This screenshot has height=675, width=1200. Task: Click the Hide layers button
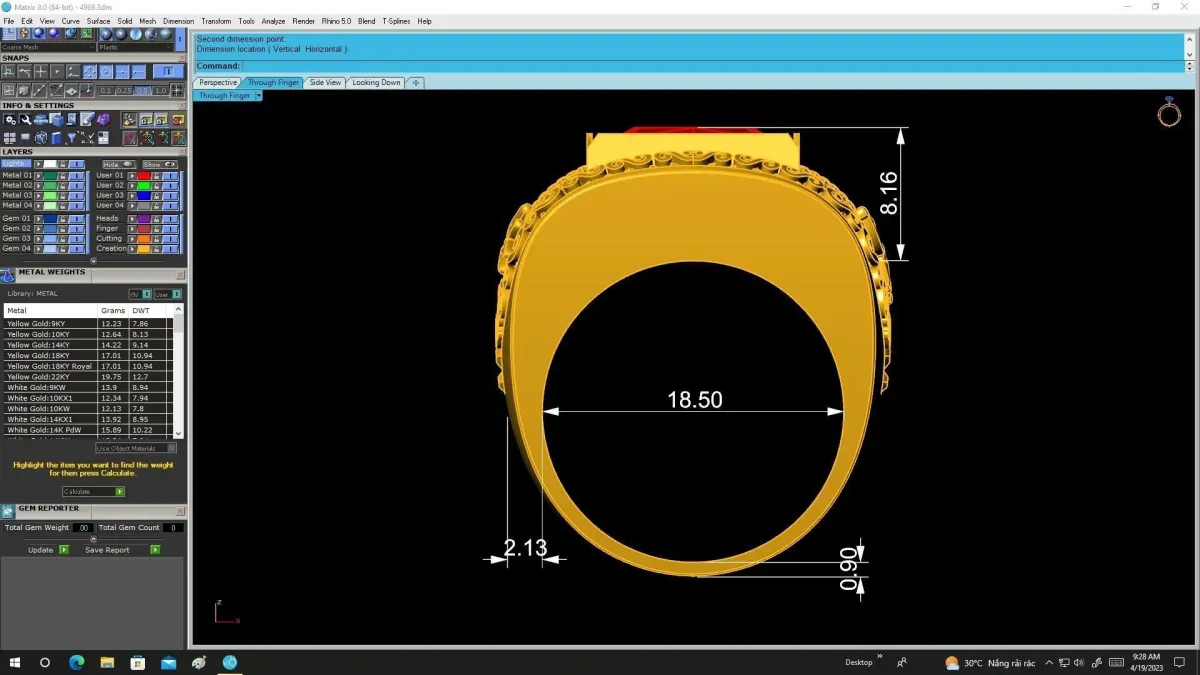pos(119,164)
